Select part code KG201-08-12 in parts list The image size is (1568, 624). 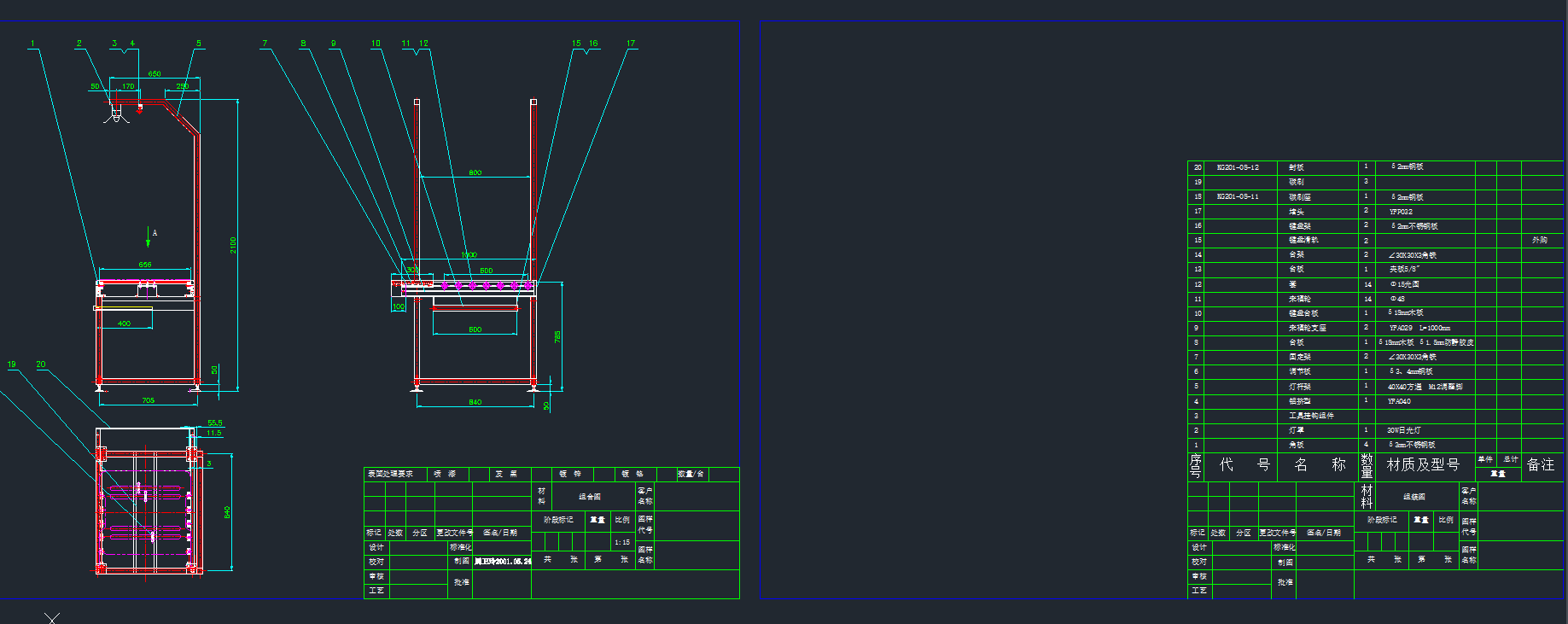[x=1238, y=167]
